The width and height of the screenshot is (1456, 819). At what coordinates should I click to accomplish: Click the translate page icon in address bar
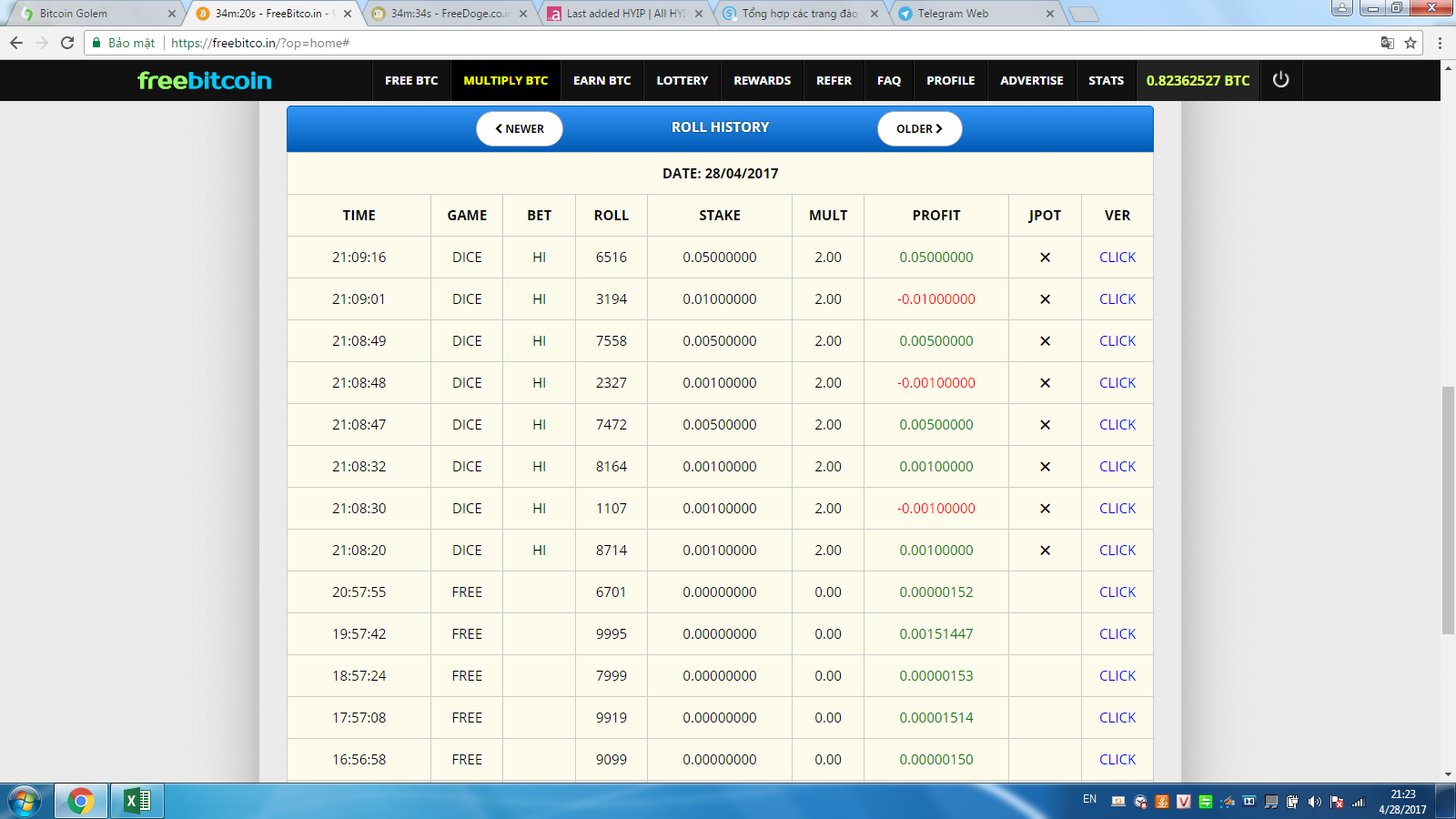pyautogui.click(x=1387, y=43)
